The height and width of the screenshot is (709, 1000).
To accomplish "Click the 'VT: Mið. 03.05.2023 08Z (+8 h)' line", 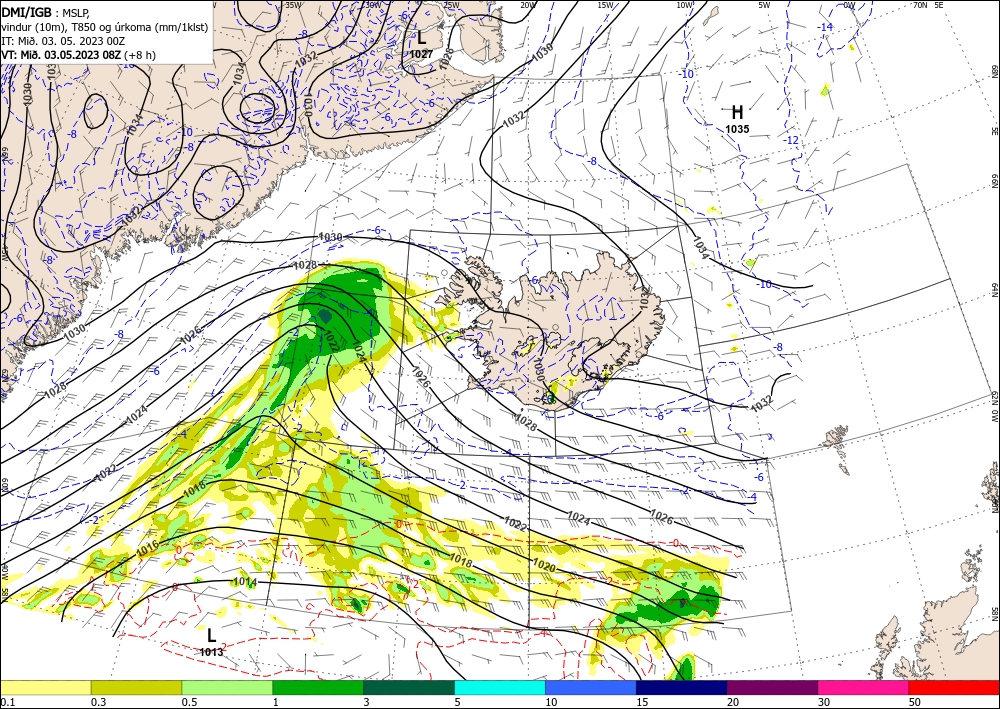I will [x=78, y=55].
